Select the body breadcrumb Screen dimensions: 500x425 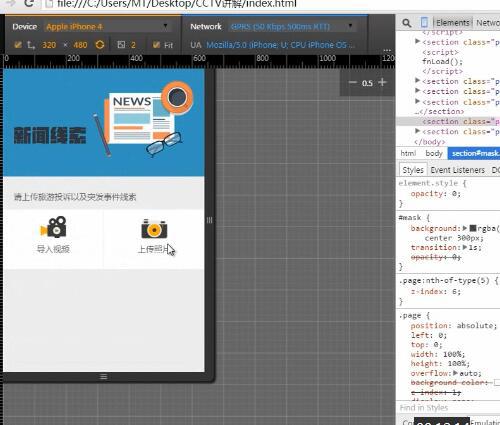(x=434, y=153)
